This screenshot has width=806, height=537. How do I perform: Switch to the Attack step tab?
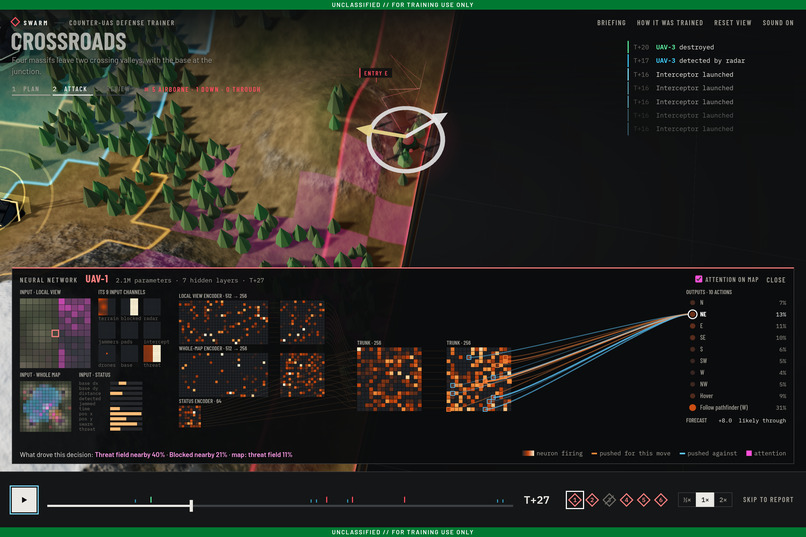click(70, 89)
